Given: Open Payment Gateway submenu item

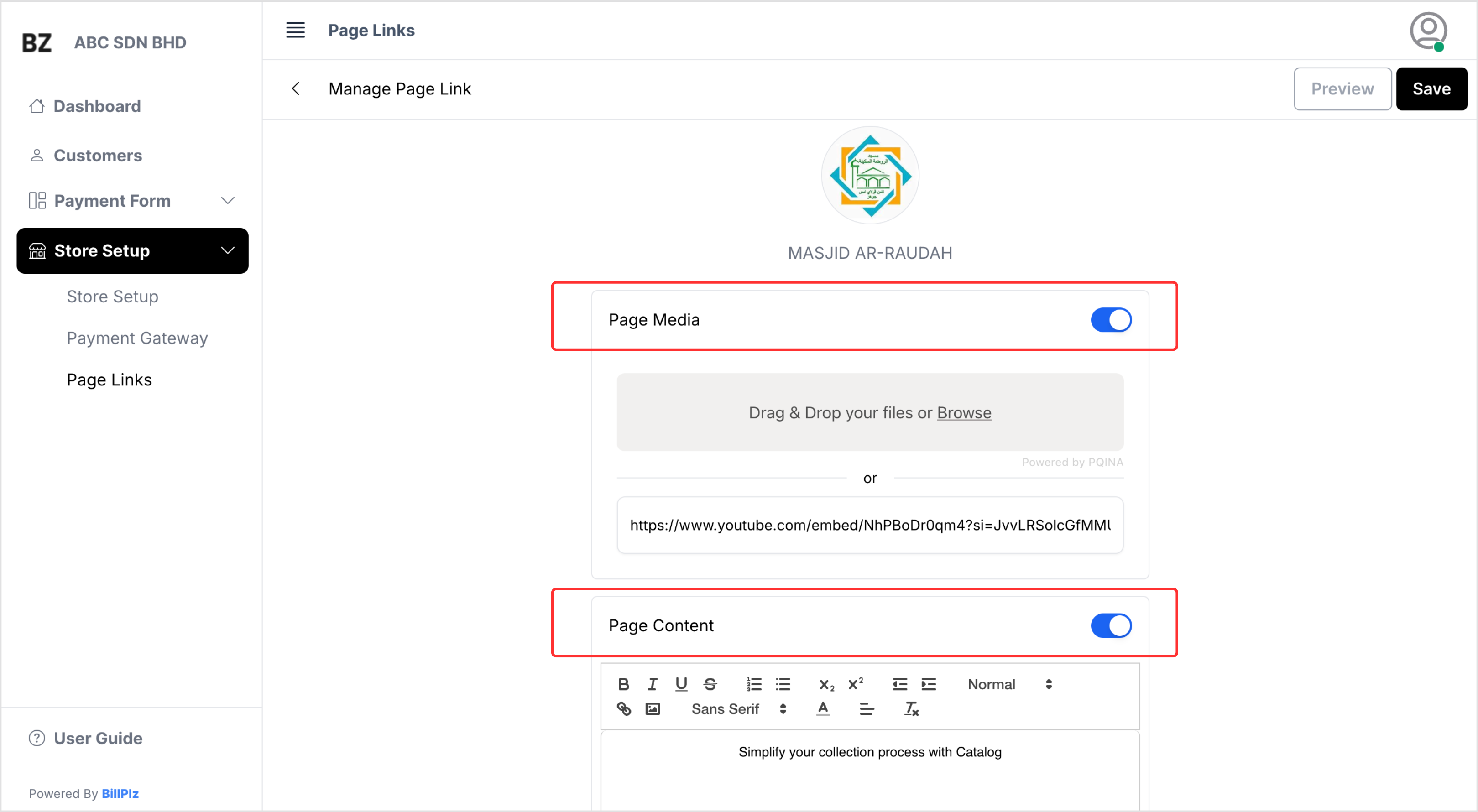Looking at the screenshot, I should pos(137,338).
